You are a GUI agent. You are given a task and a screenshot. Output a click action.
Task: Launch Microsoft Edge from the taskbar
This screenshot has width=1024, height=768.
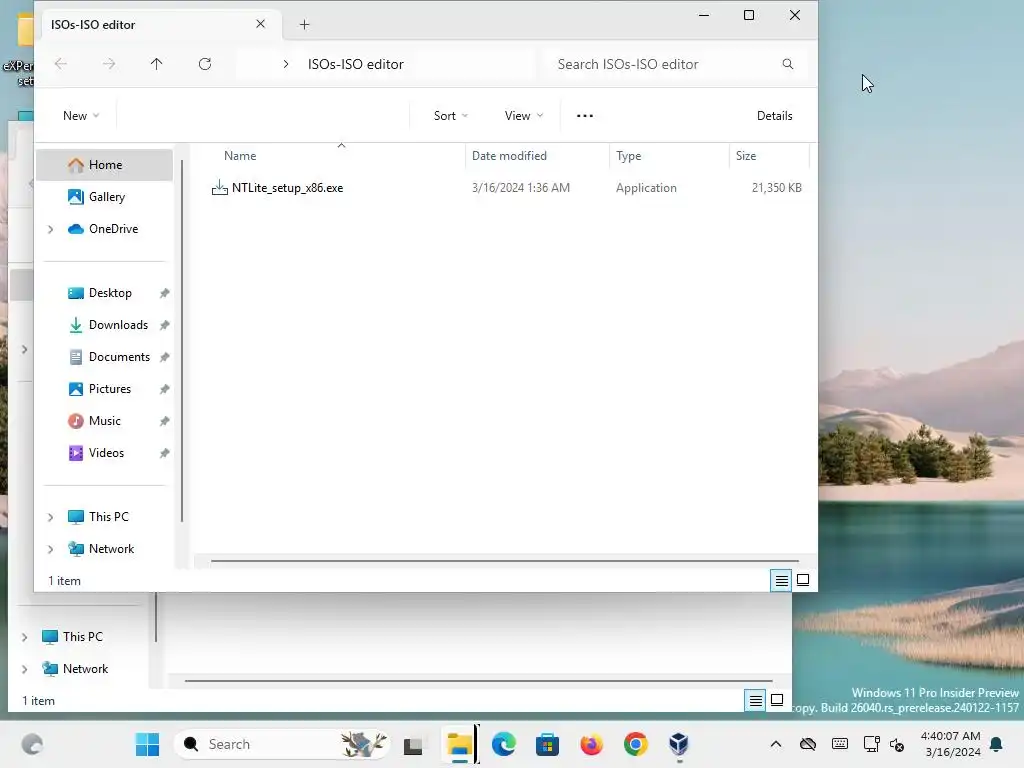click(x=504, y=744)
